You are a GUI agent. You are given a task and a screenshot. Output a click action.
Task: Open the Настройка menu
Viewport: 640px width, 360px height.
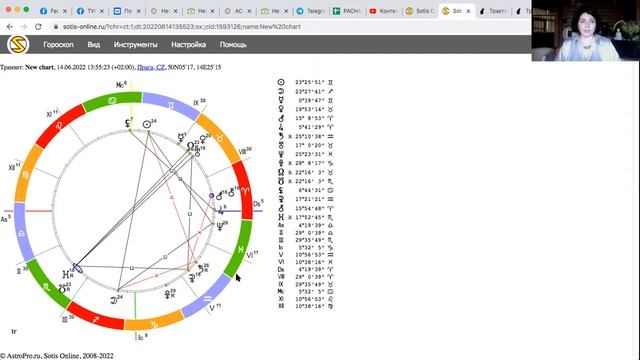tap(189, 44)
